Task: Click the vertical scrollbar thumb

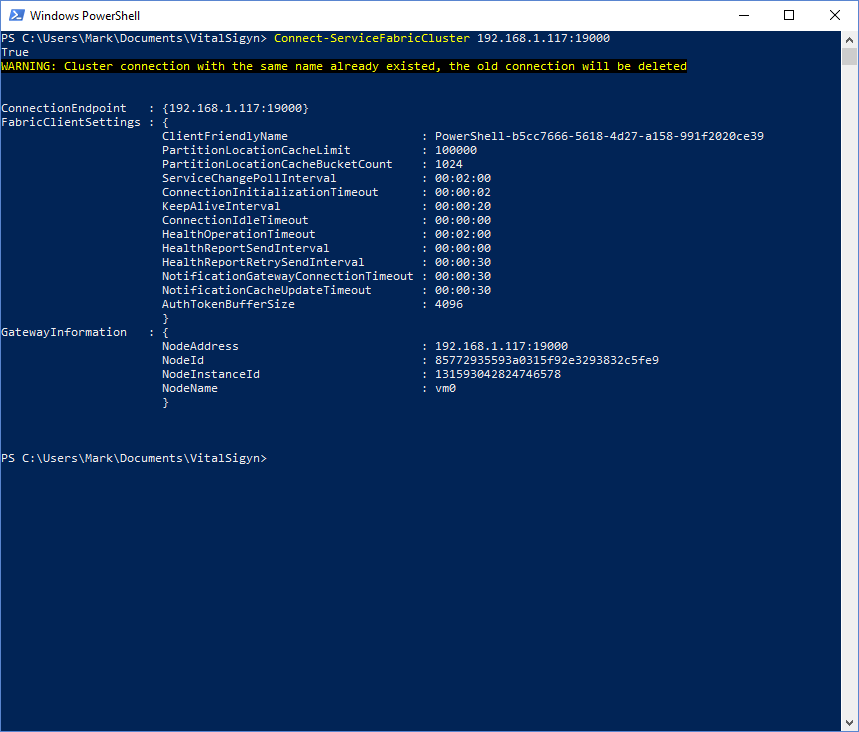Action: pyautogui.click(x=849, y=56)
